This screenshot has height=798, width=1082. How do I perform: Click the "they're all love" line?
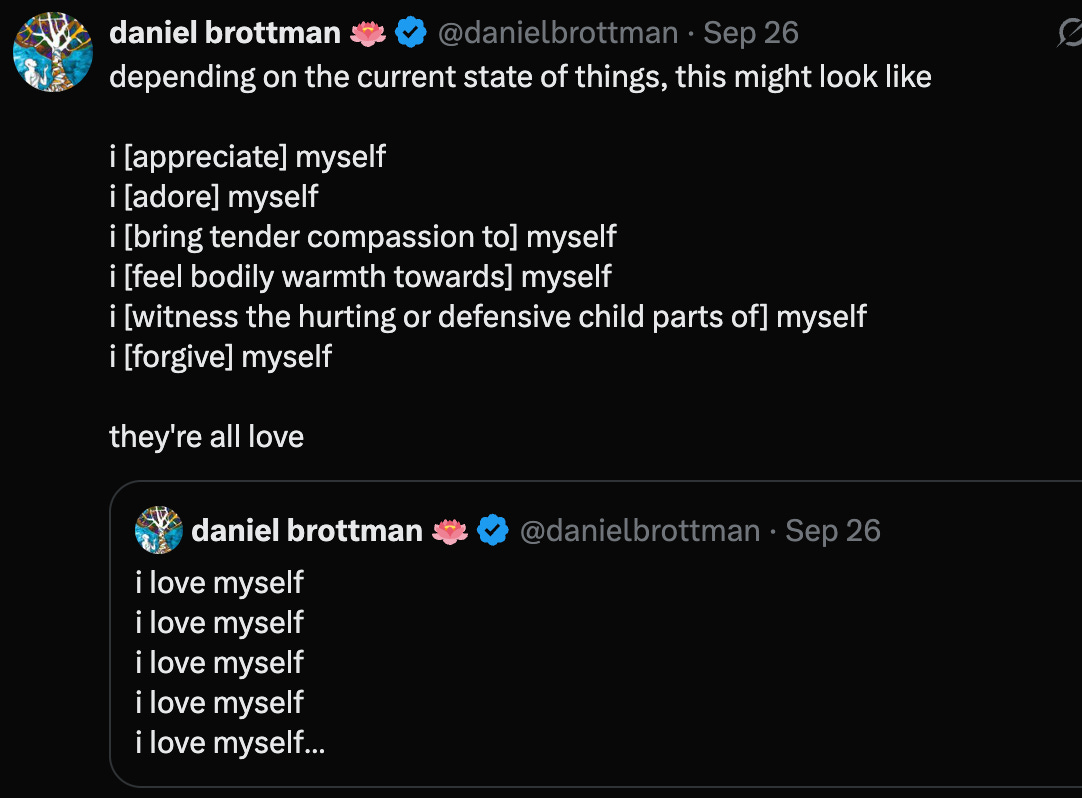(x=207, y=437)
